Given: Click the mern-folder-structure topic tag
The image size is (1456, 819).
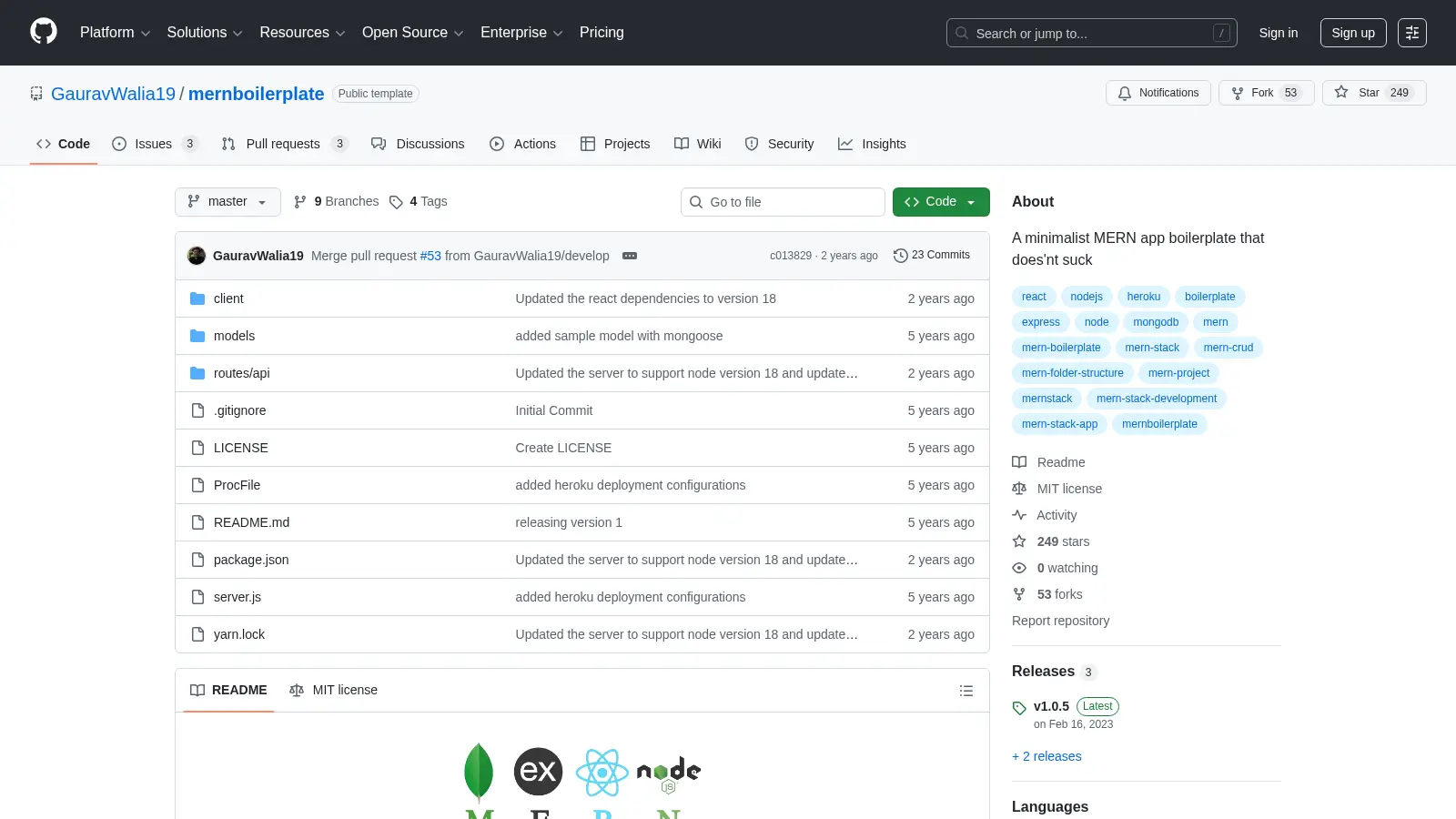Looking at the screenshot, I should pyautogui.click(x=1072, y=373).
